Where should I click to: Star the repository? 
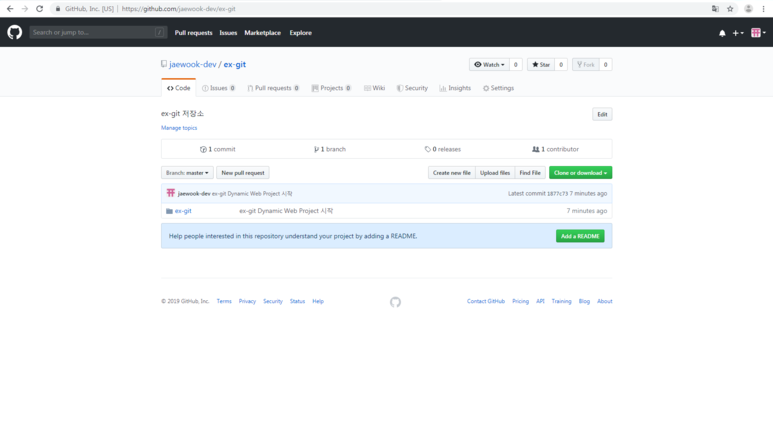point(541,65)
